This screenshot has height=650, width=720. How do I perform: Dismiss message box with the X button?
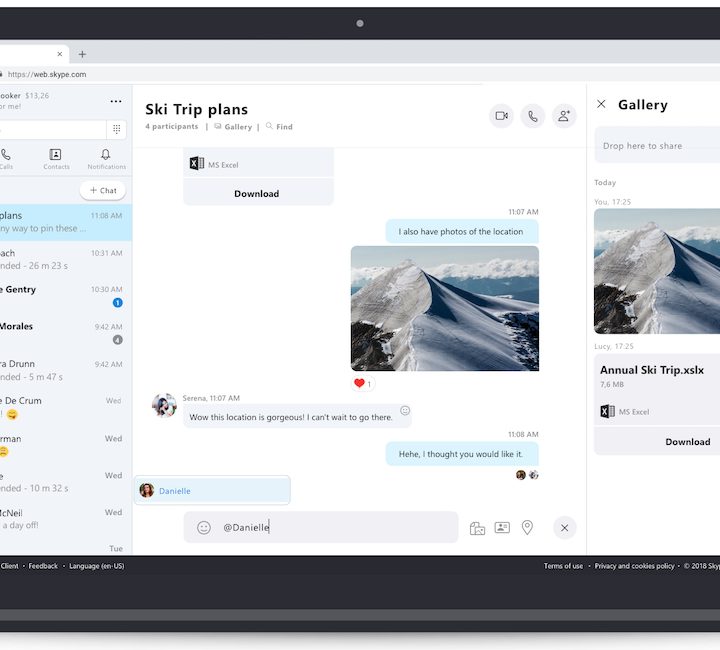point(564,528)
